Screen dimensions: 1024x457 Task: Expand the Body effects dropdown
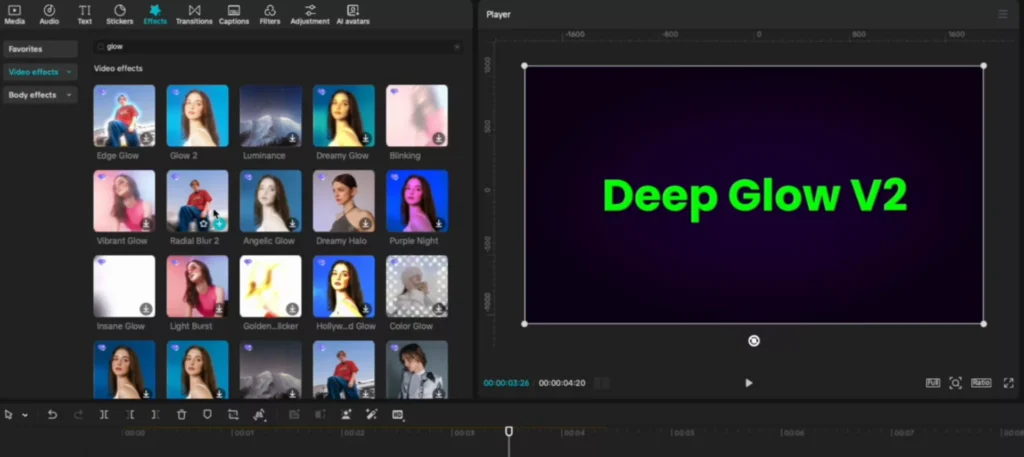(x=69, y=95)
